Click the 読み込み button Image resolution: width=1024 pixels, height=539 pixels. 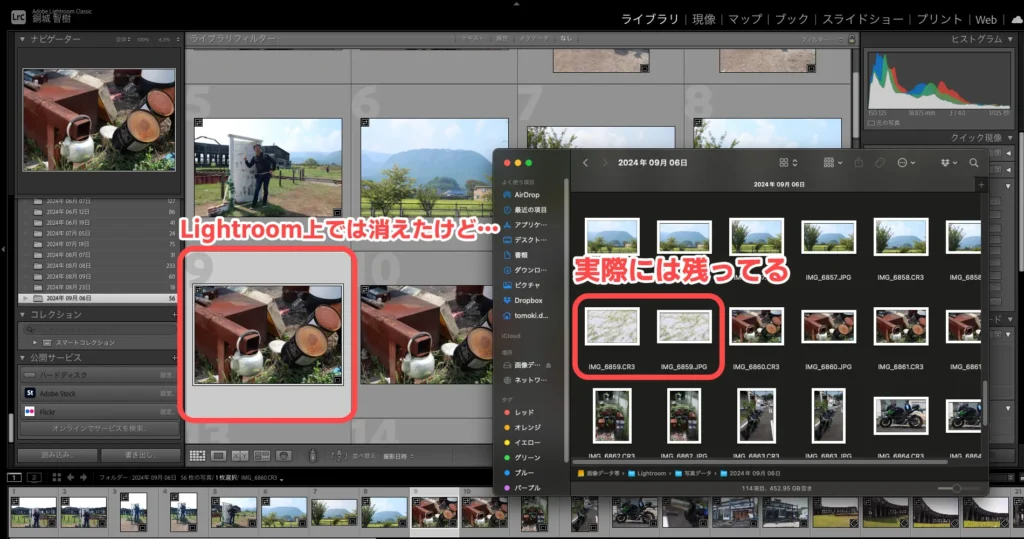click(55, 454)
